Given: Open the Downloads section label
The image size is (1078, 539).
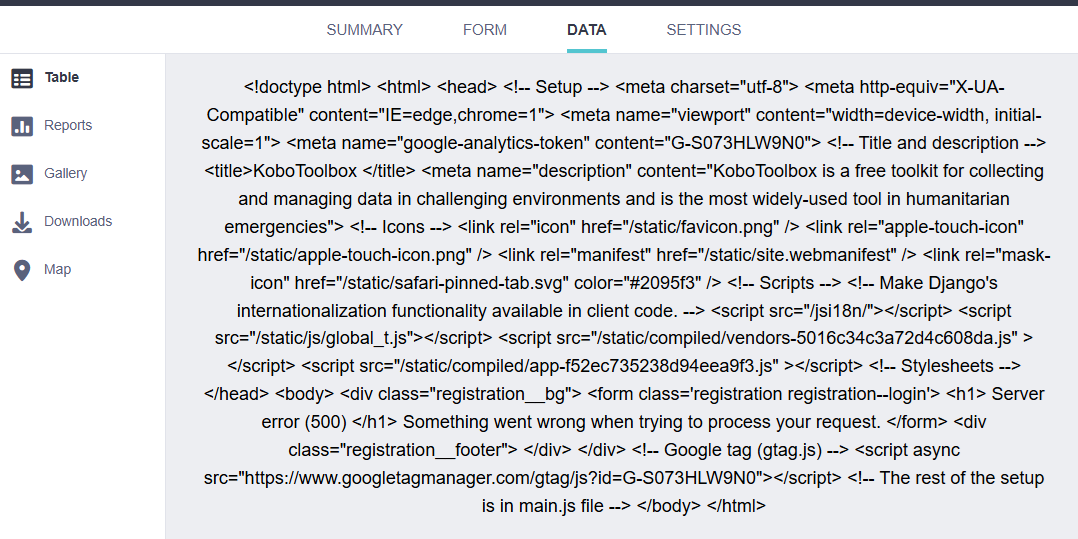Looking at the screenshot, I should tap(78, 221).
